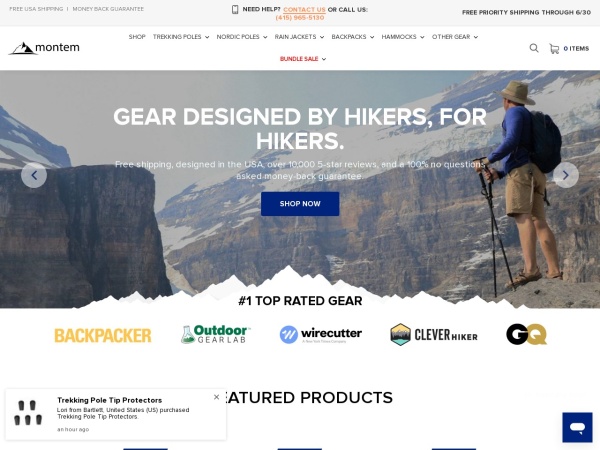Open the shopping cart icon
Viewport: 600px width, 450px height.
(554, 49)
